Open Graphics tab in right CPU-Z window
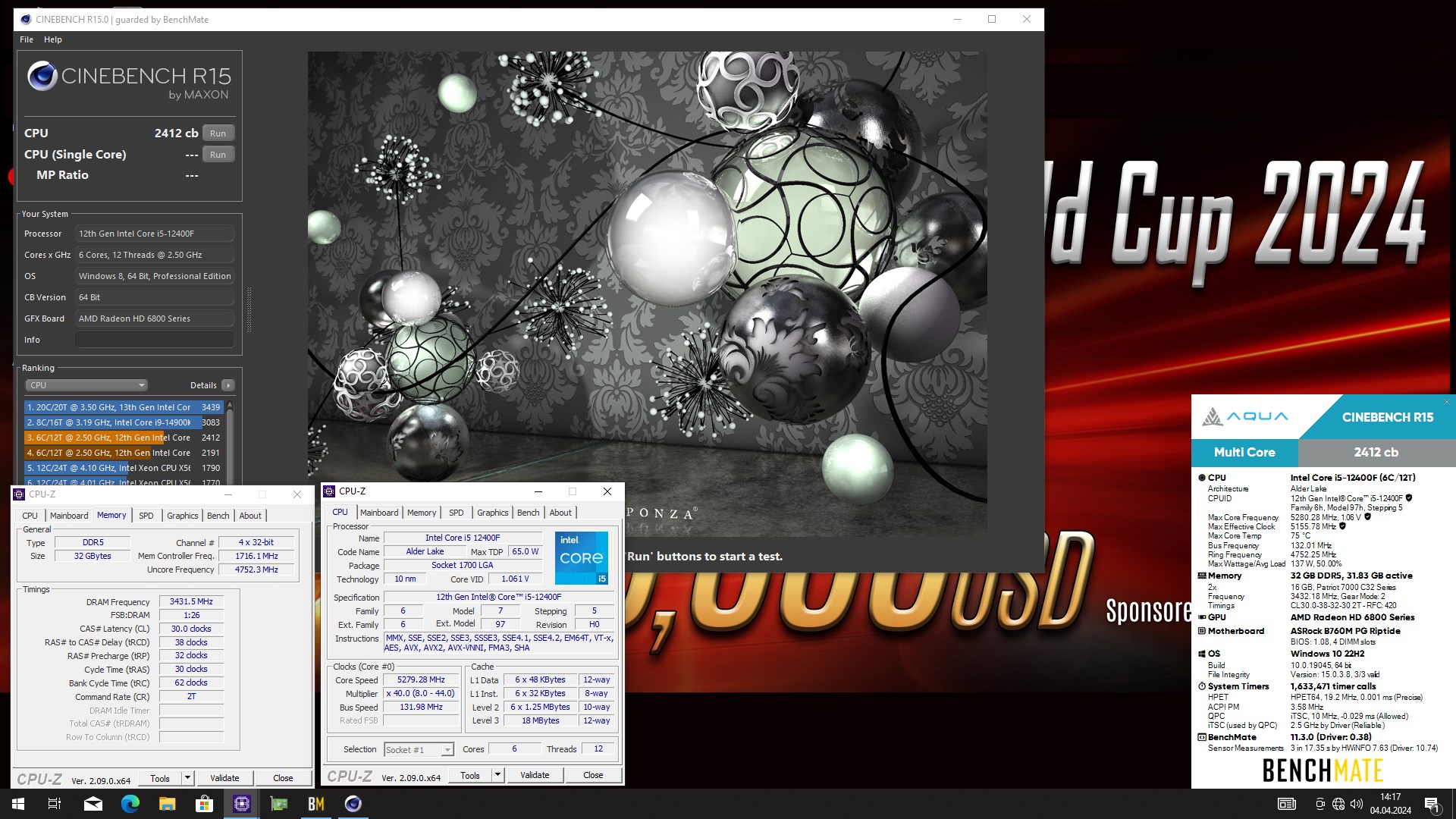 [x=493, y=513]
